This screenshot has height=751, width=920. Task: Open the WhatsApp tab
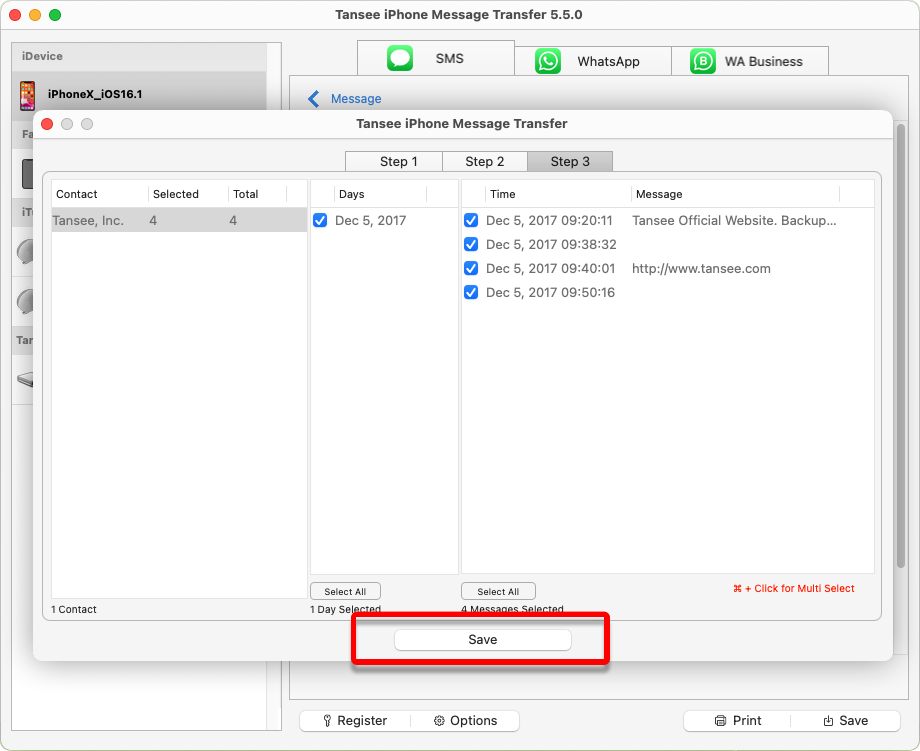[x=593, y=61]
